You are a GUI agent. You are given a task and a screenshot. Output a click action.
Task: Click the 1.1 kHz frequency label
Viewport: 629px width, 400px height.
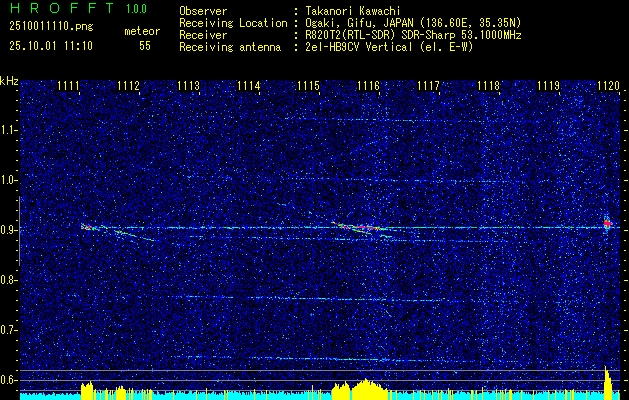pyautogui.click(x=9, y=130)
